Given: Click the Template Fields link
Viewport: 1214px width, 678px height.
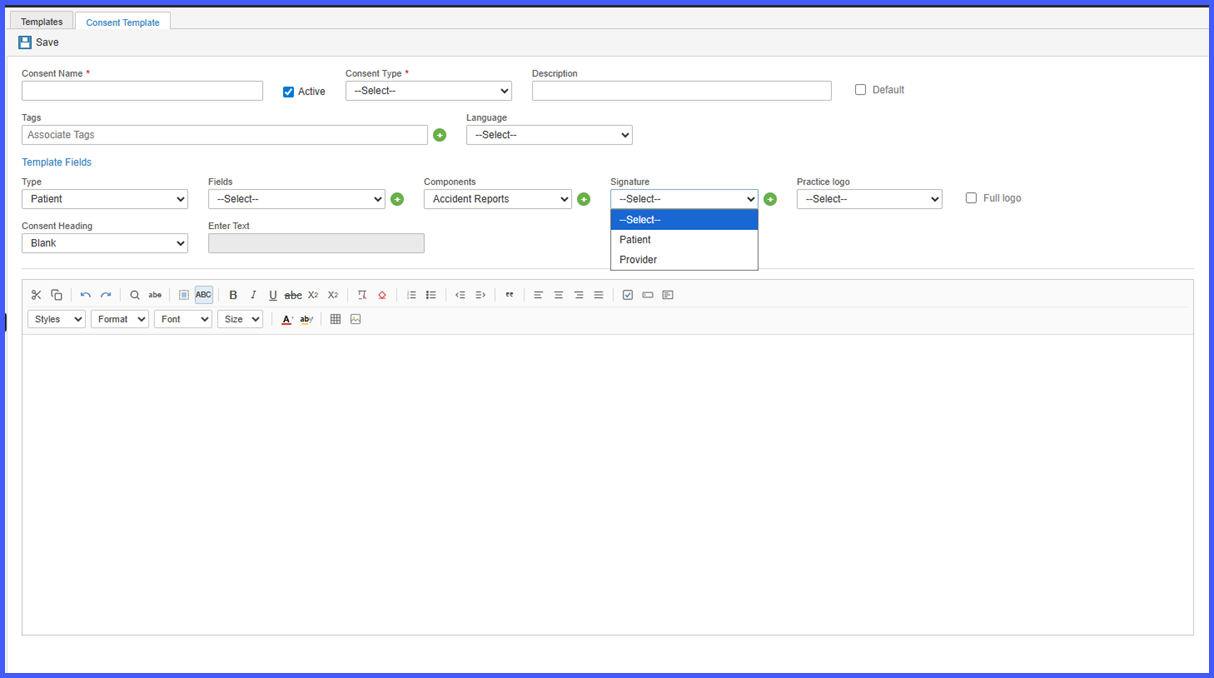Looking at the screenshot, I should coord(57,162).
